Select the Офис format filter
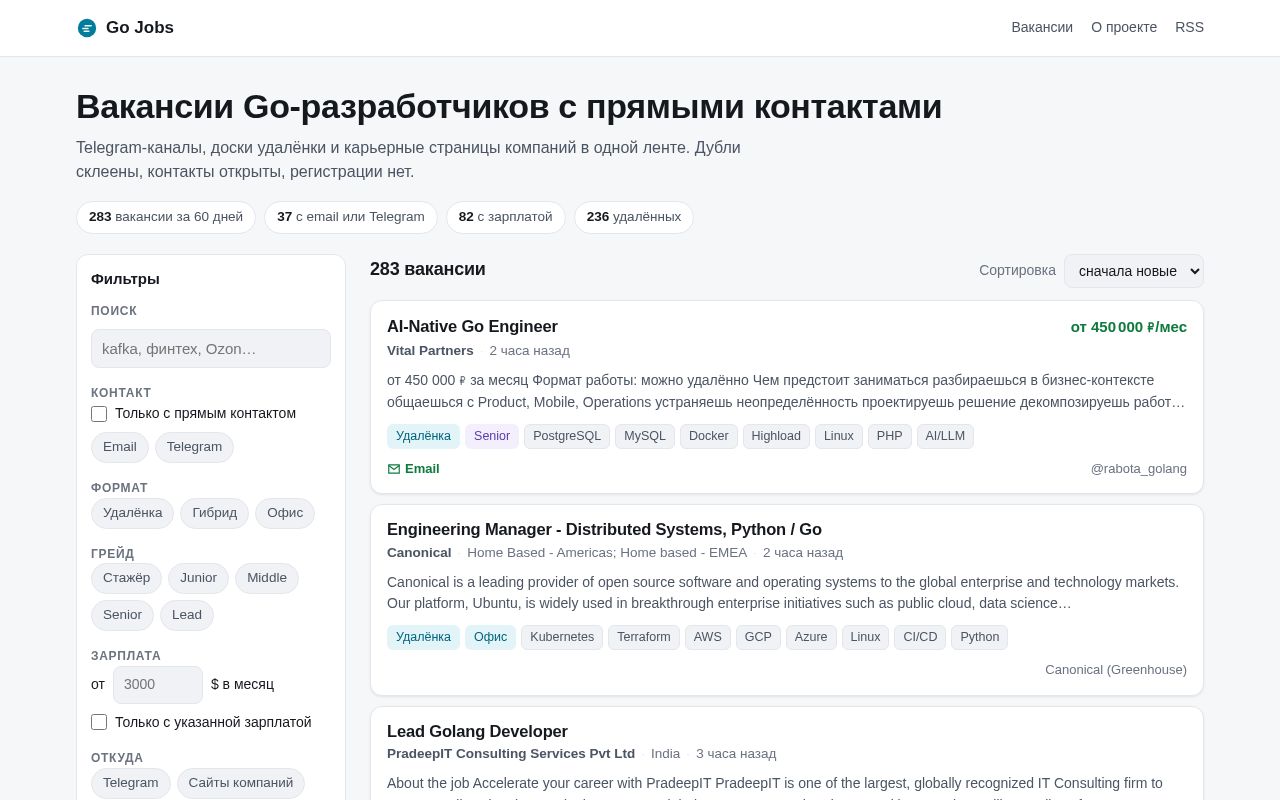Image resolution: width=1280 pixels, height=800 pixels. coord(285,513)
